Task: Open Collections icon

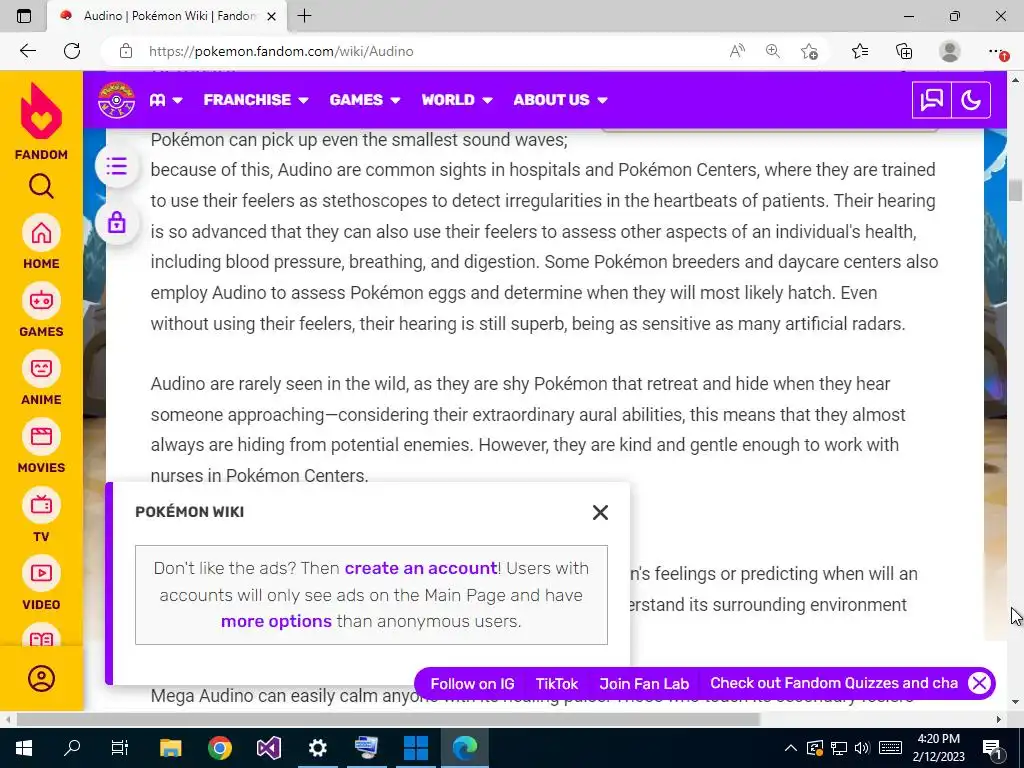Action: tap(904, 51)
